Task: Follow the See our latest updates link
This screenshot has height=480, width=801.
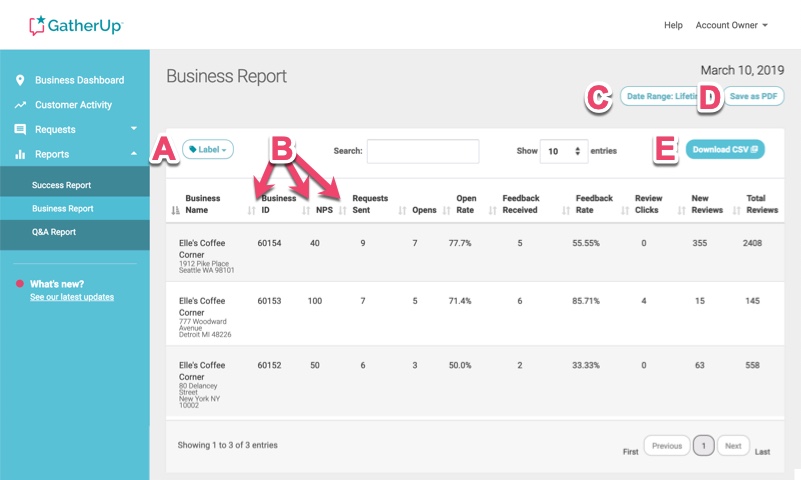Action: [x=72, y=297]
